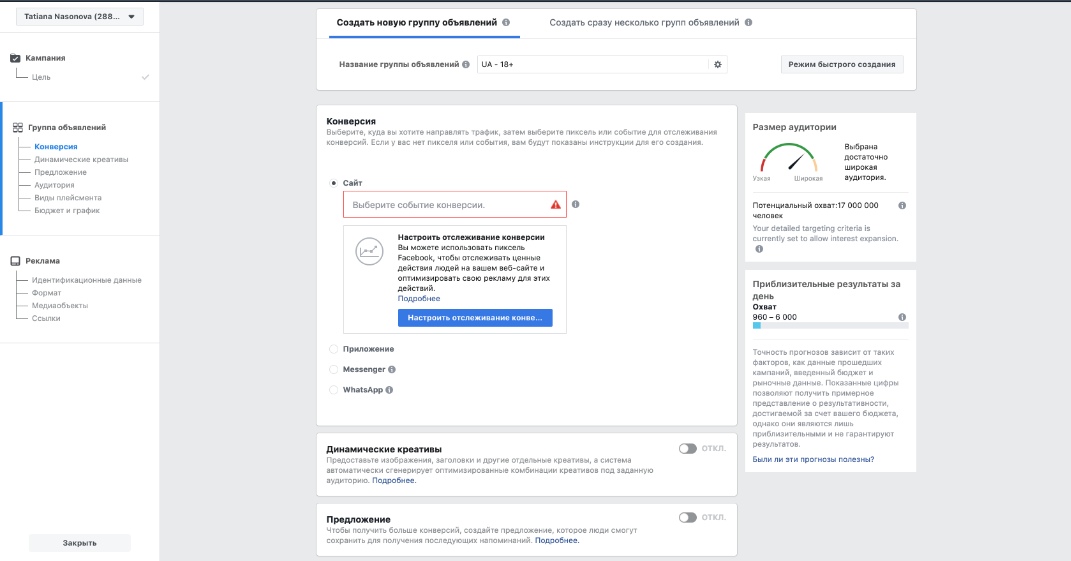1071x561 pixels.
Task: Select Аудитория in the sidebar tree
Action: point(54,185)
